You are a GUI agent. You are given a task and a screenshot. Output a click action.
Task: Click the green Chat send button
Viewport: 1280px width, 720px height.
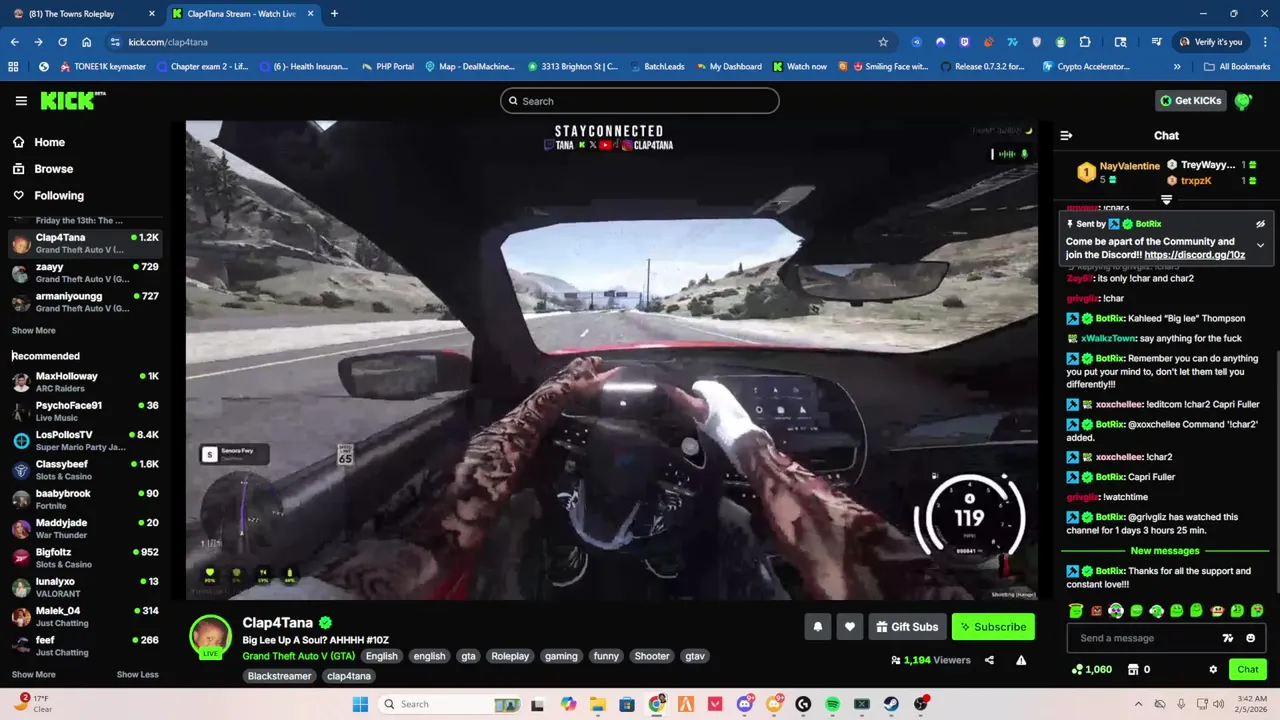pyautogui.click(x=1247, y=669)
